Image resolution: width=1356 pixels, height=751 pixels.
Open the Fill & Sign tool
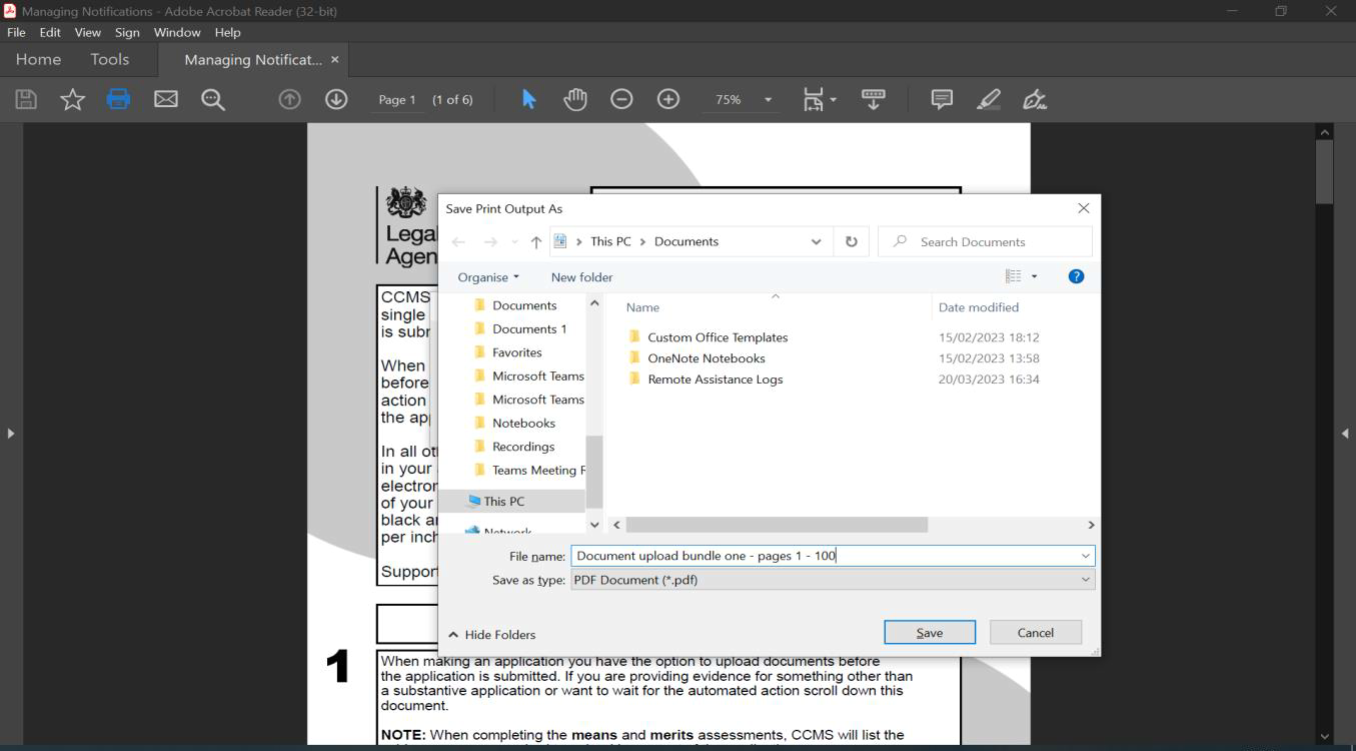[x=1035, y=99]
